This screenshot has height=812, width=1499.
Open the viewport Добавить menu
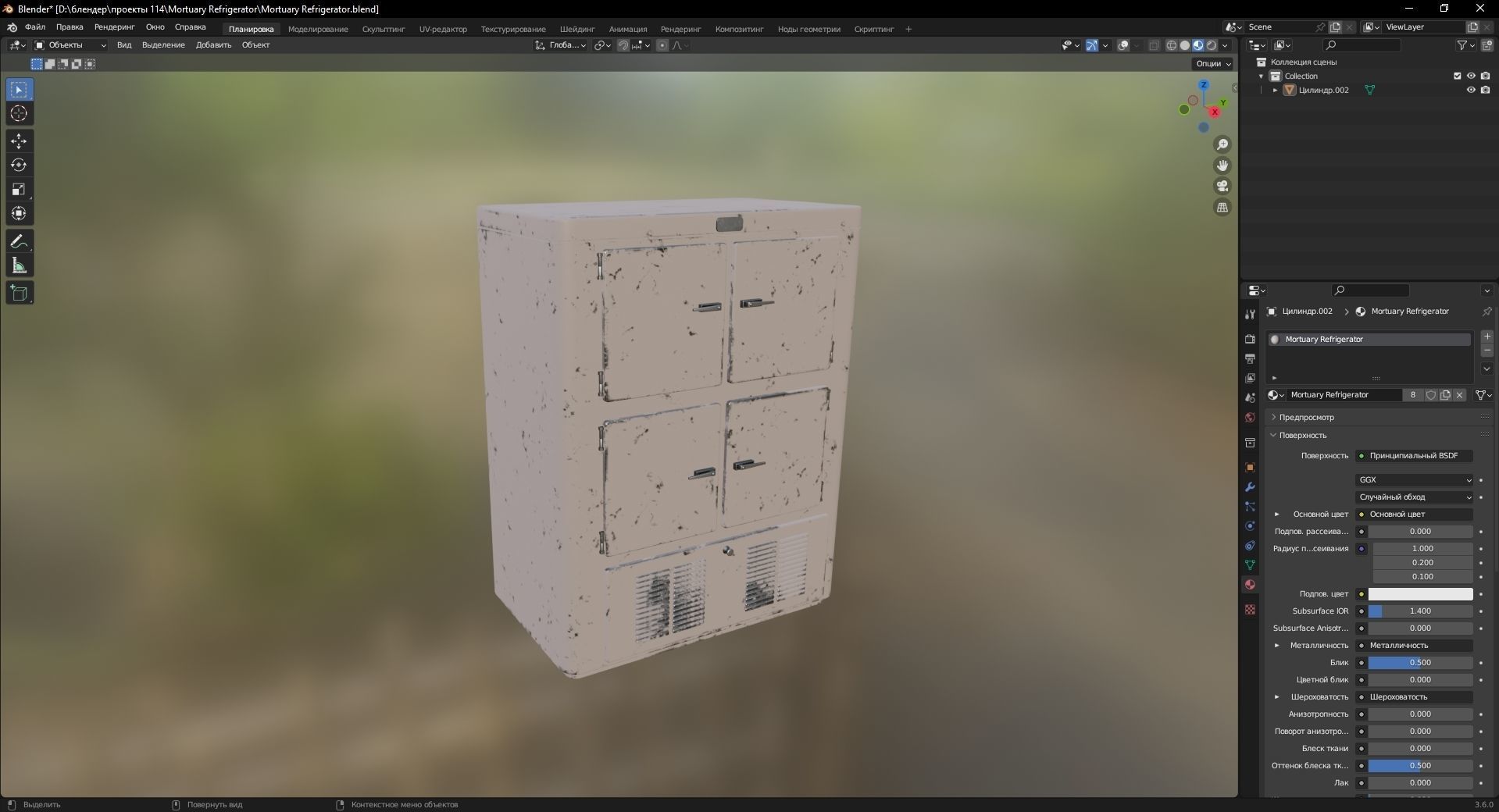pos(213,45)
